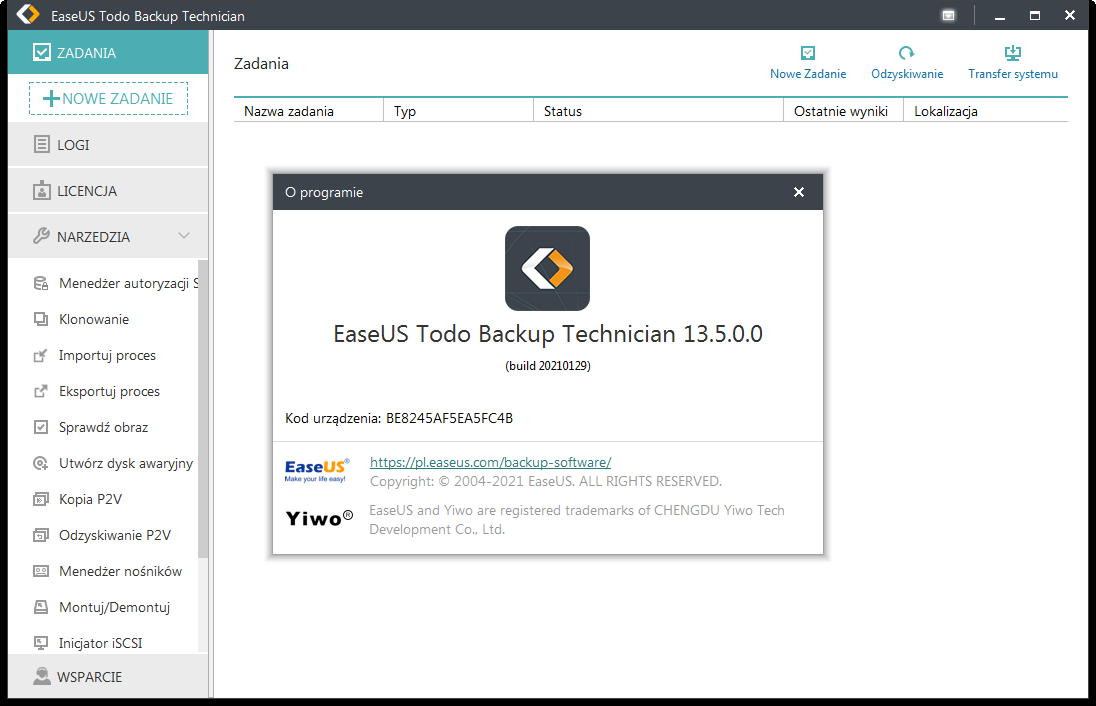Image resolution: width=1096 pixels, height=706 pixels.
Task: Click the Transfer systemu toolbar icon
Action: point(1013,52)
